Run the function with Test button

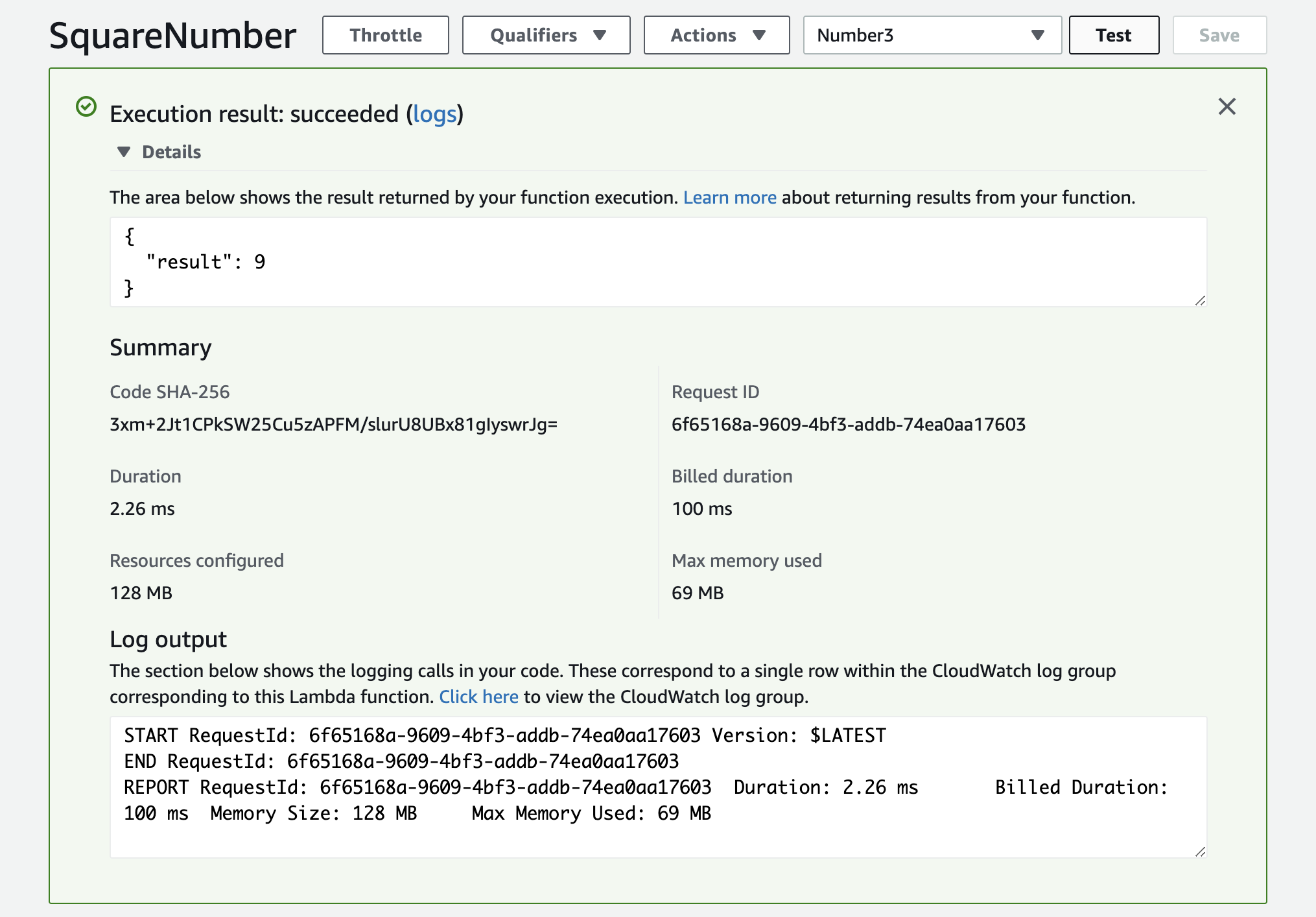[x=1113, y=35]
